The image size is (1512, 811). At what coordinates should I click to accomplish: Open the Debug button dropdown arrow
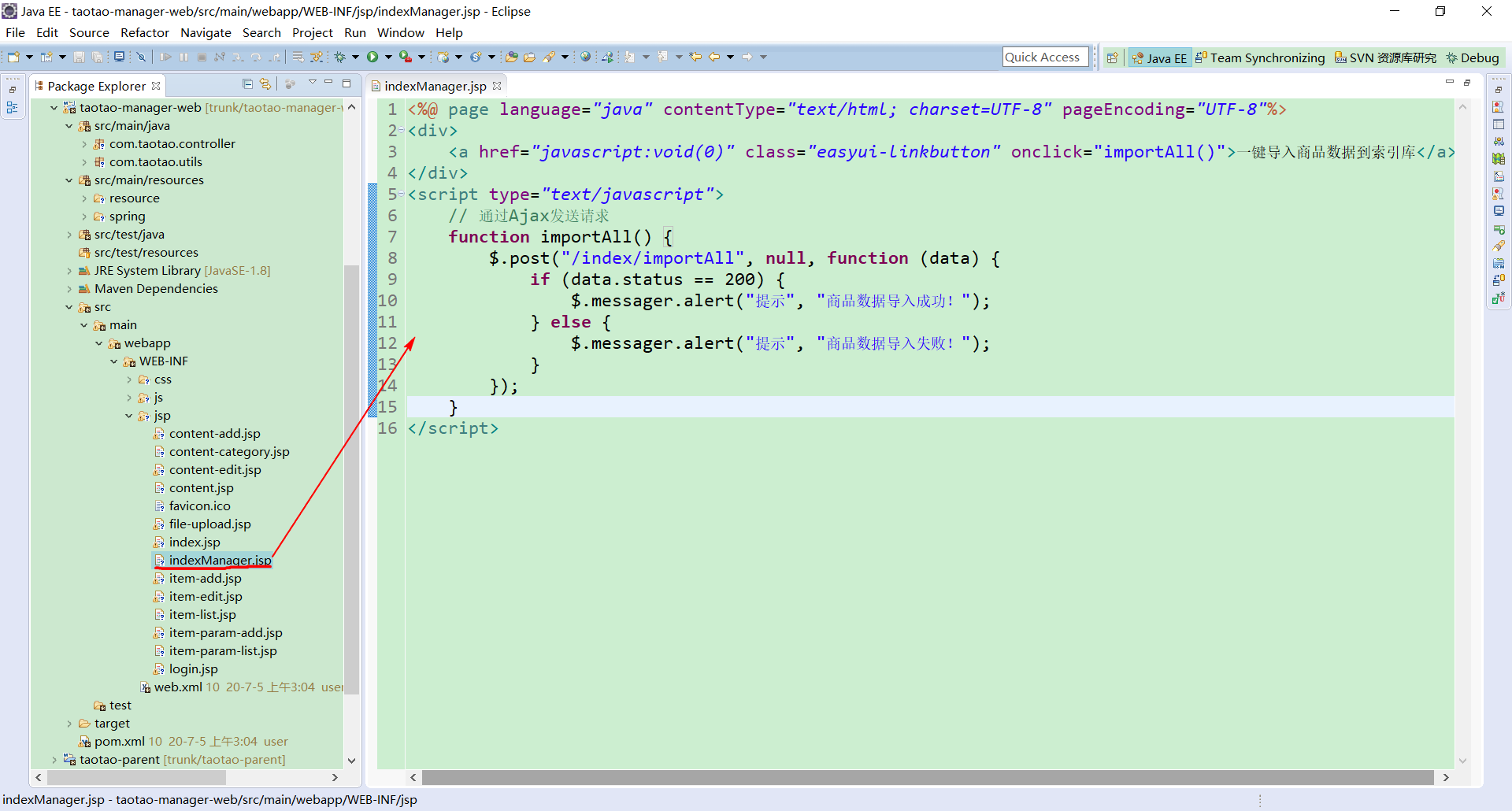tap(355, 57)
